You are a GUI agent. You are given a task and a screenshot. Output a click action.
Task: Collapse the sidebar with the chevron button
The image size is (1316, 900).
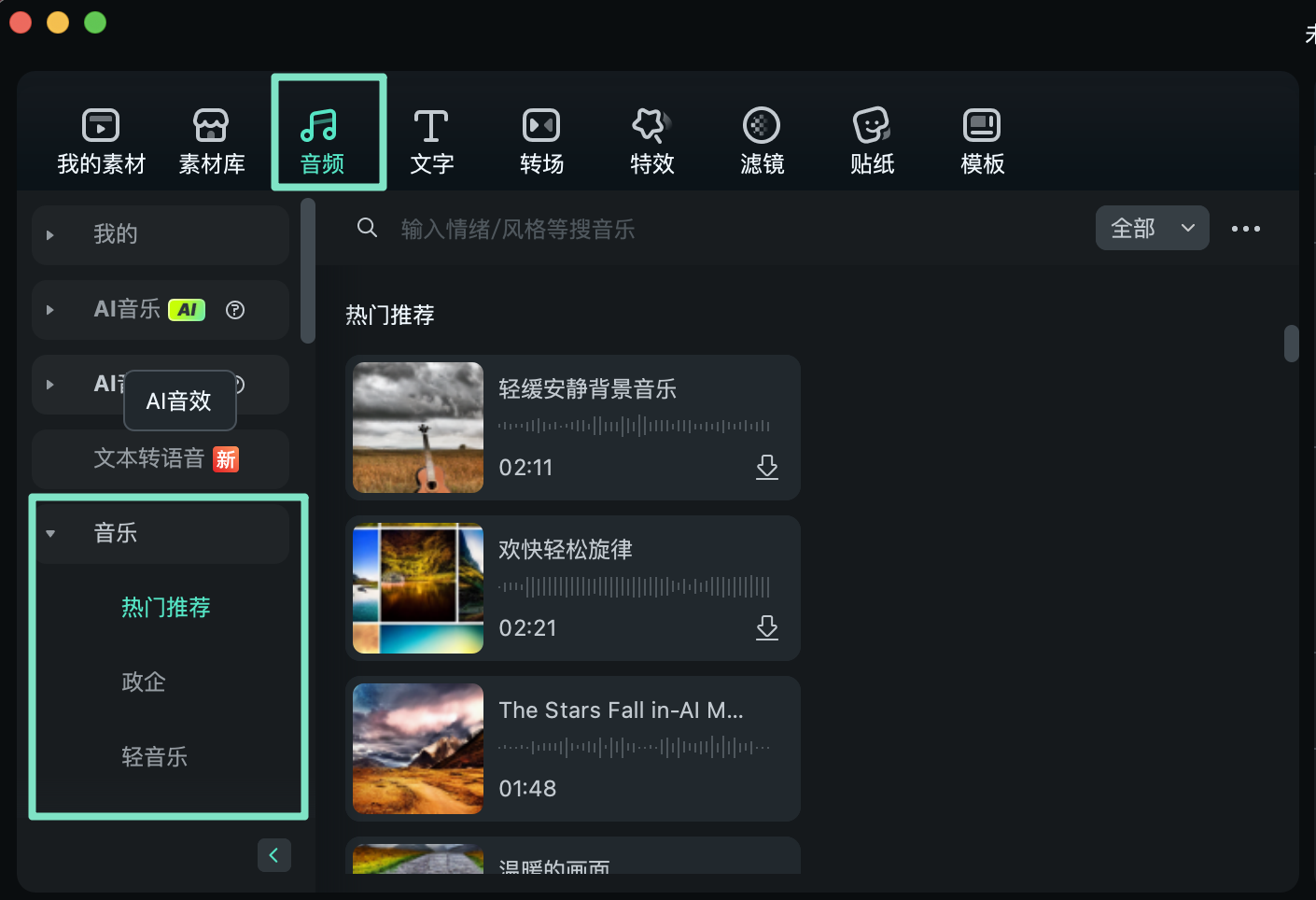pyautogui.click(x=274, y=855)
